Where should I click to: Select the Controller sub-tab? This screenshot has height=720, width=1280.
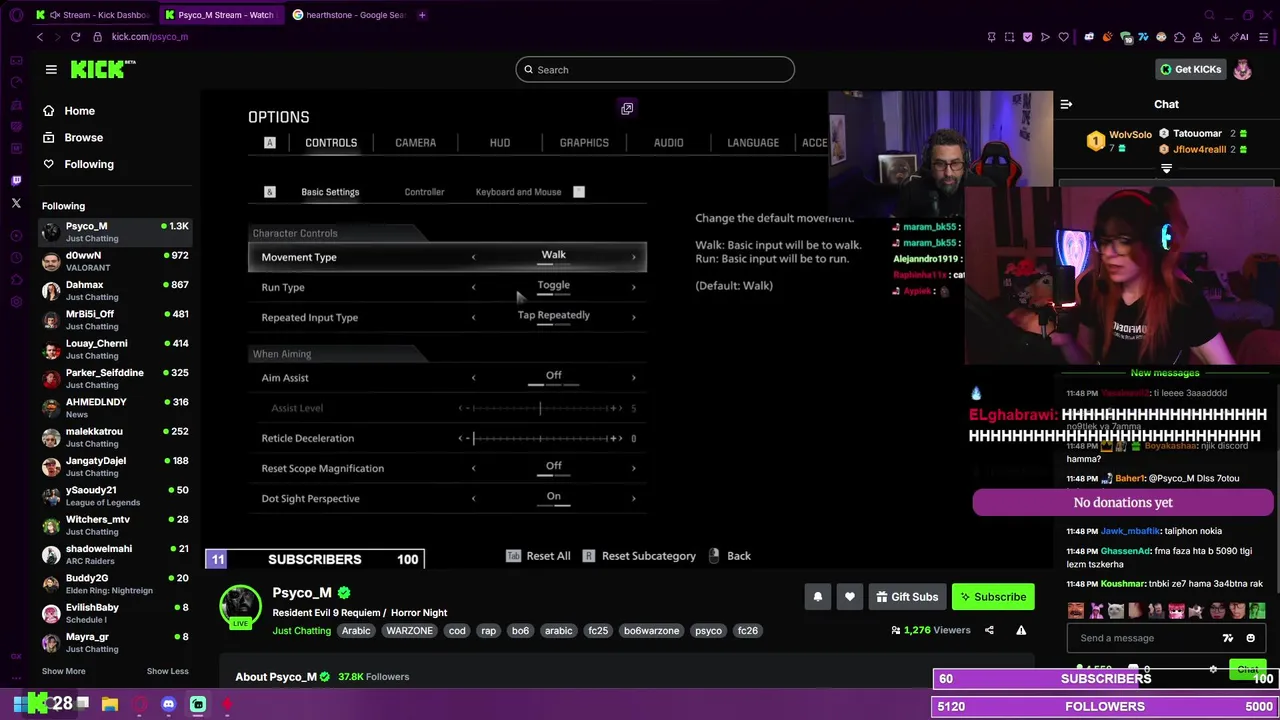424,192
